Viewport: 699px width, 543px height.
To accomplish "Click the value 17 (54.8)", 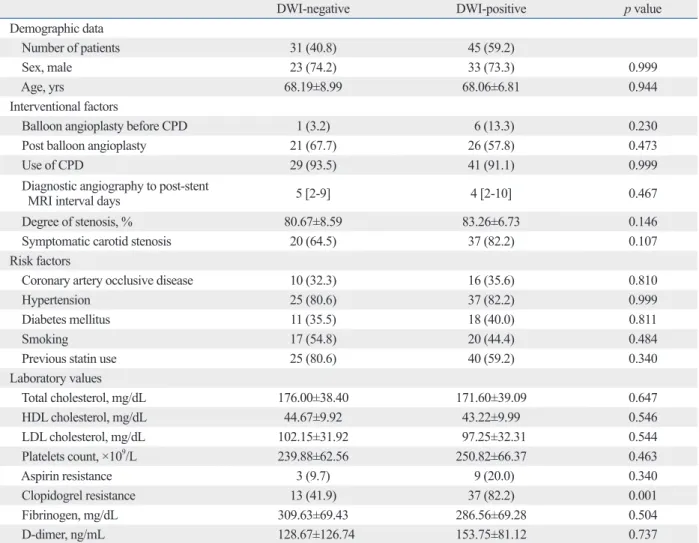I will (313, 339).
